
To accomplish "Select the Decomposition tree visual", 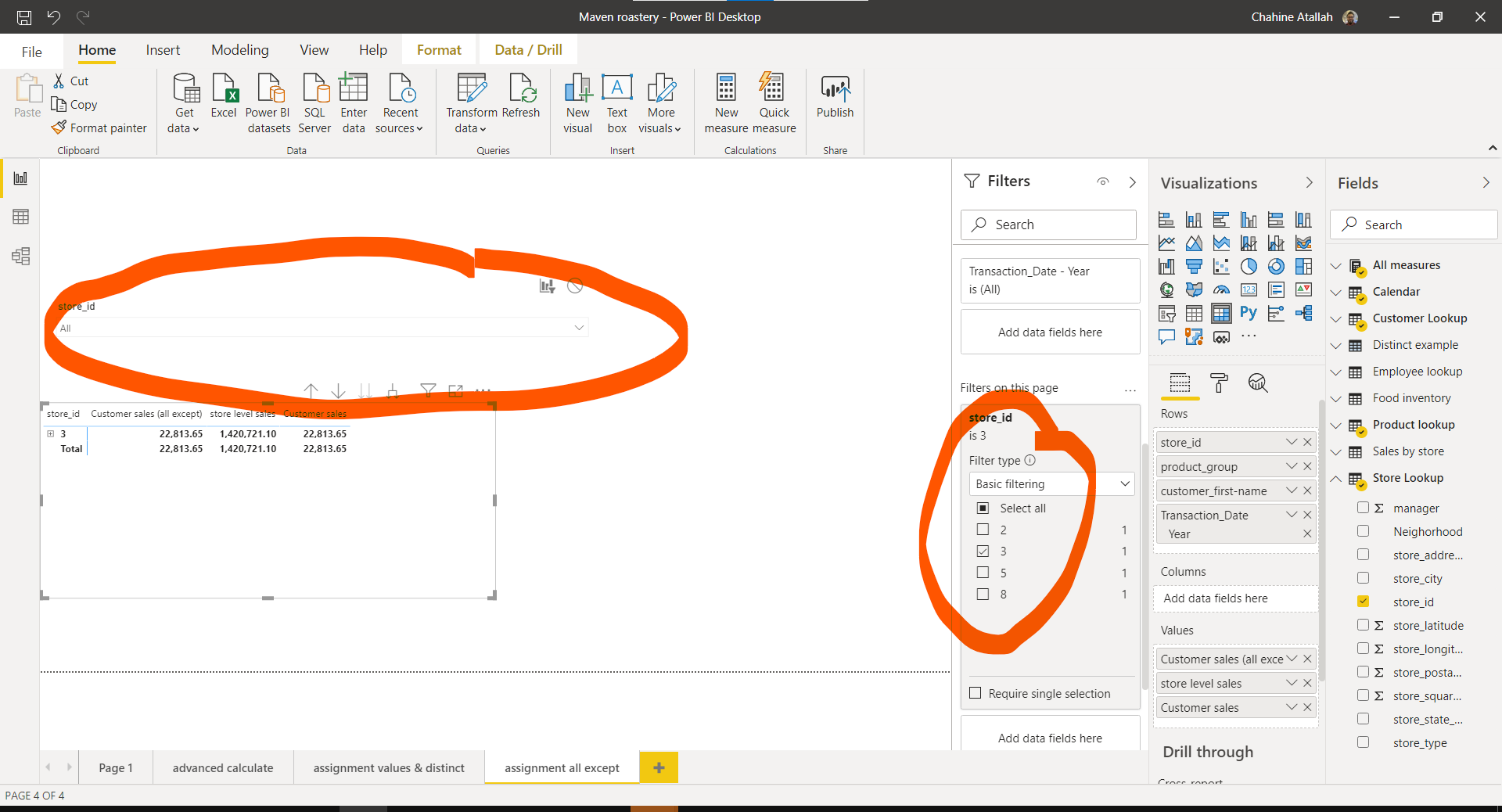I will [x=1303, y=314].
